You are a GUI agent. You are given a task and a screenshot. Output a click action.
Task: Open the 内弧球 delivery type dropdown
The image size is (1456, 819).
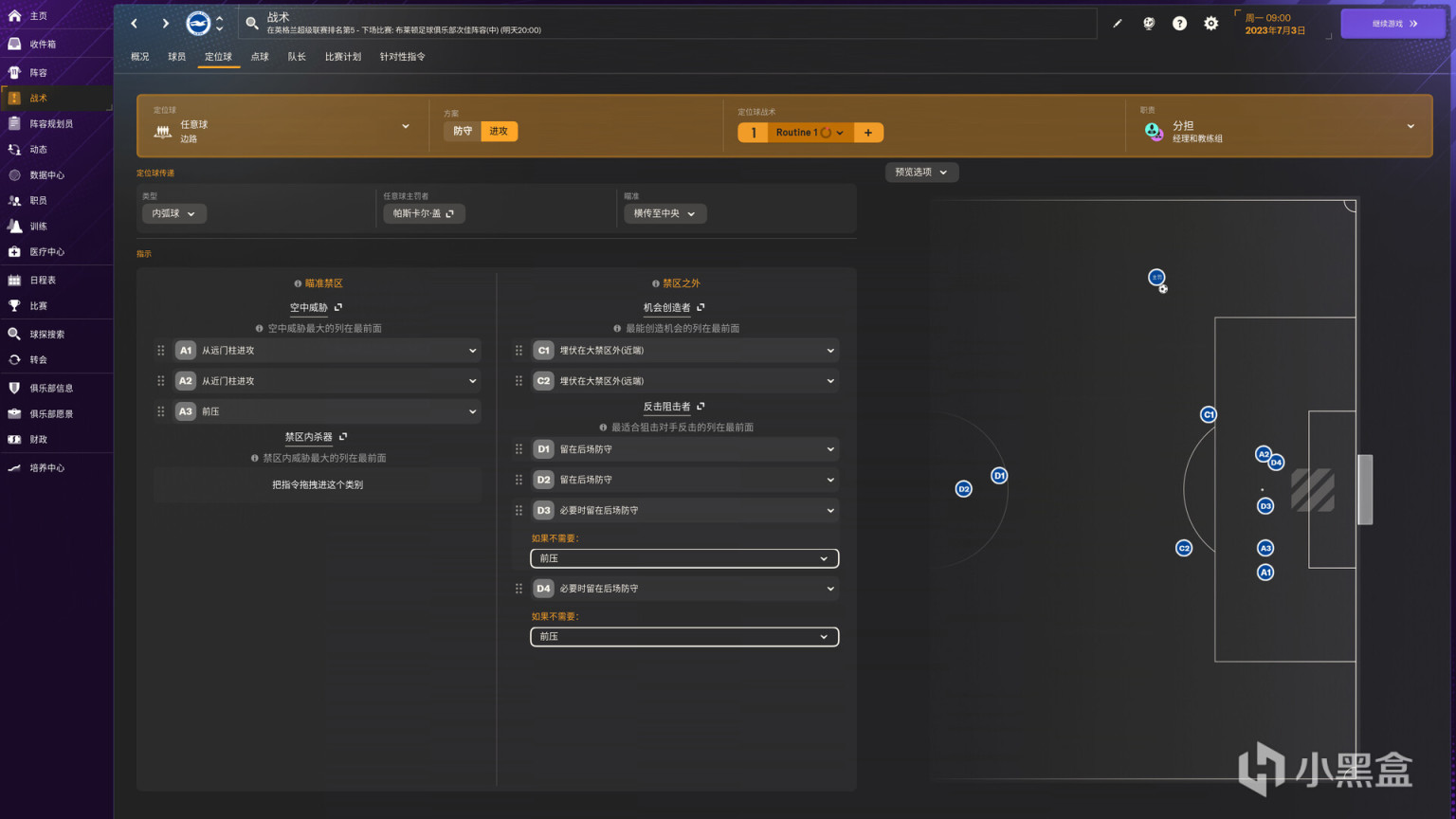tap(174, 214)
